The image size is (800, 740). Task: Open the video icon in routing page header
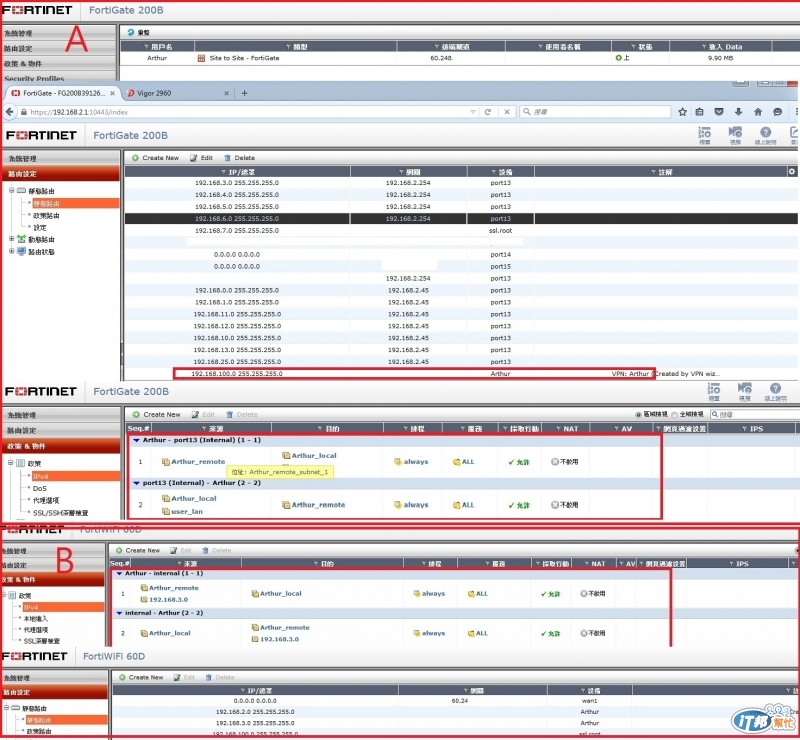point(735,135)
